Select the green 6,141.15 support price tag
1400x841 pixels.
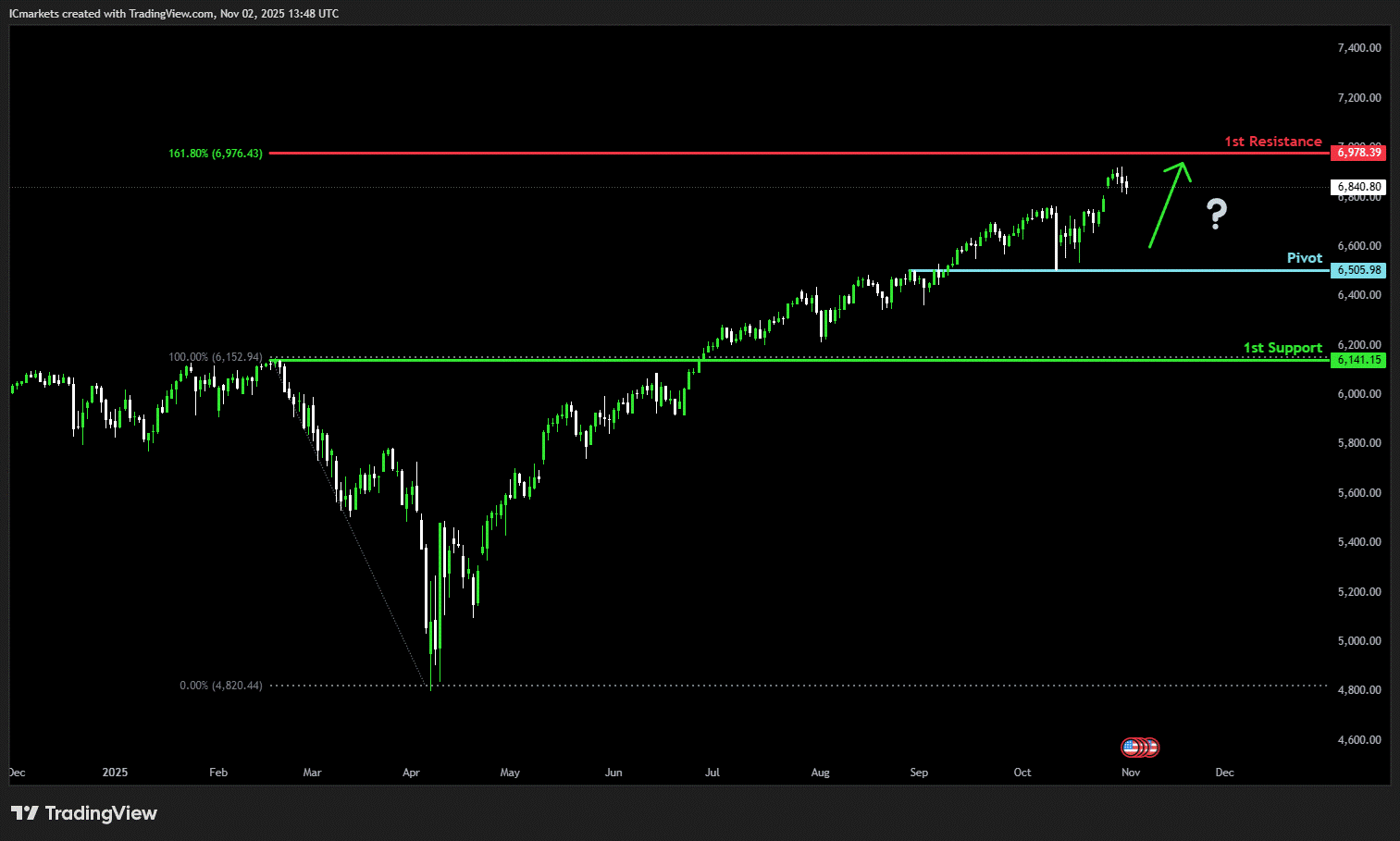1358,360
